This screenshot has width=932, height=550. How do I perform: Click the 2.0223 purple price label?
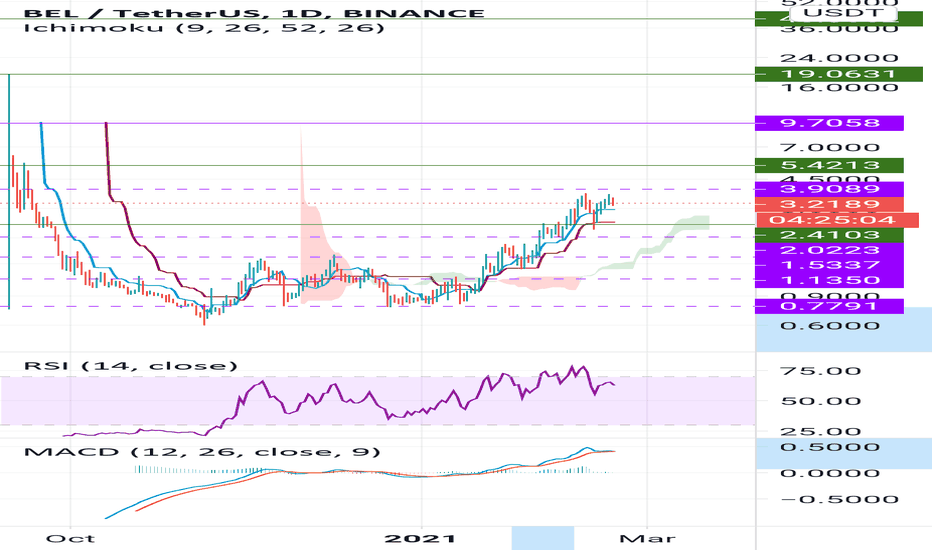(x=829, y=250)
